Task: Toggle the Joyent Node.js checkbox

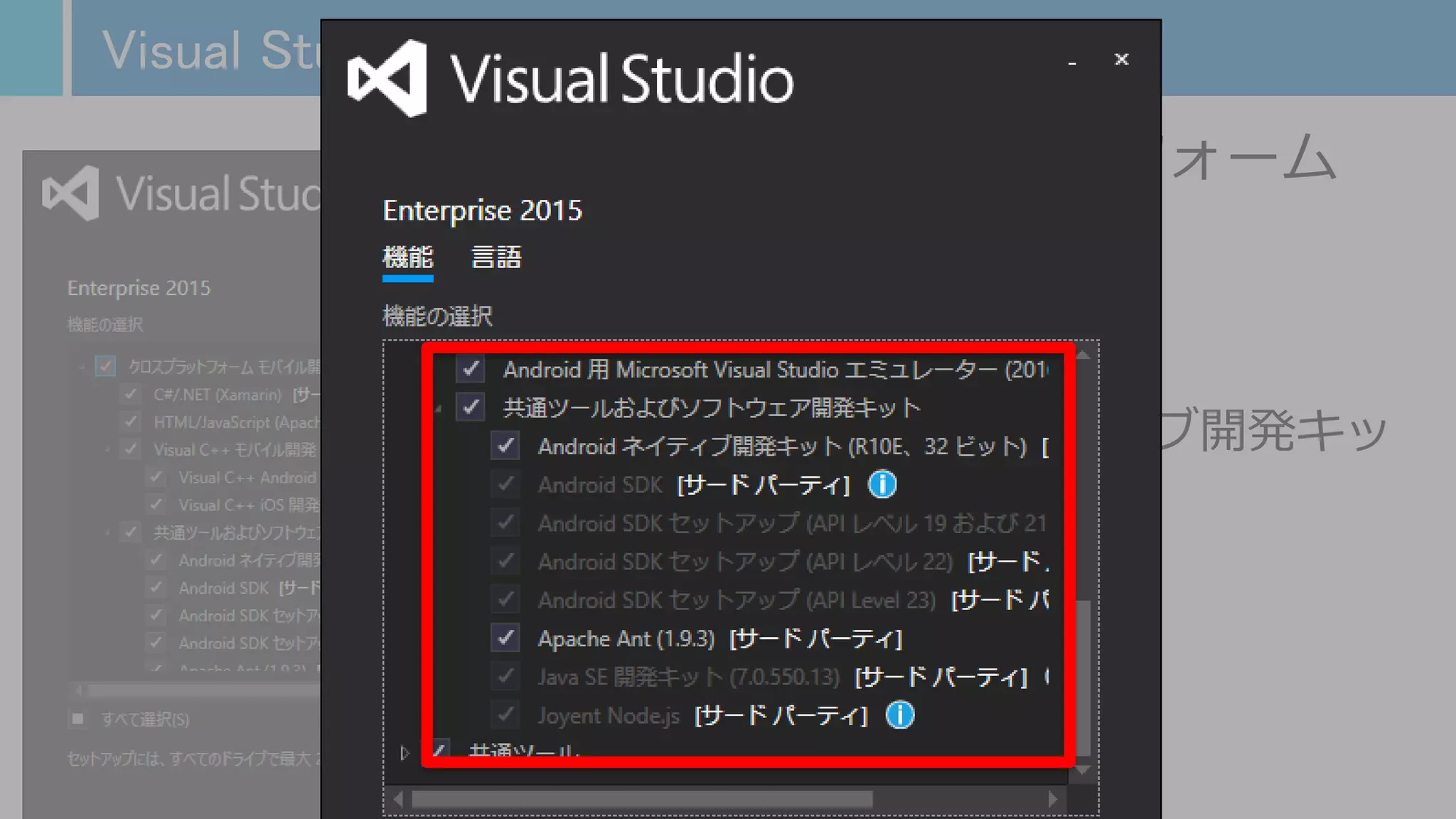Action: [x=505, y=715]
